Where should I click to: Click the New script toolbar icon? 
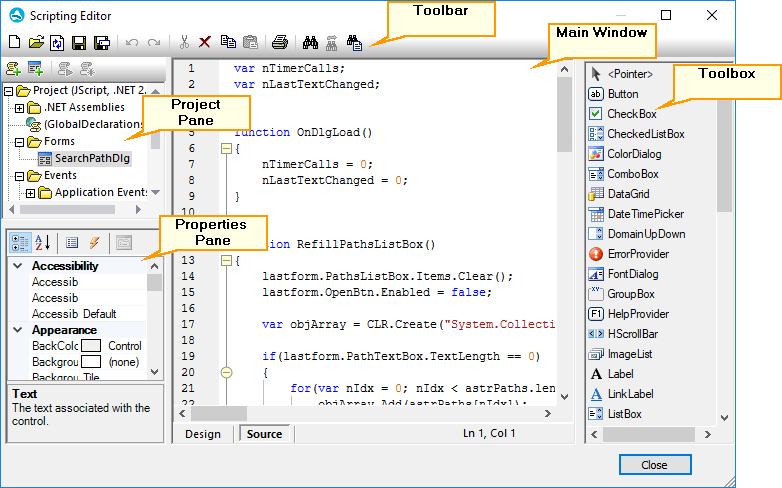click(x=14, y=43)
